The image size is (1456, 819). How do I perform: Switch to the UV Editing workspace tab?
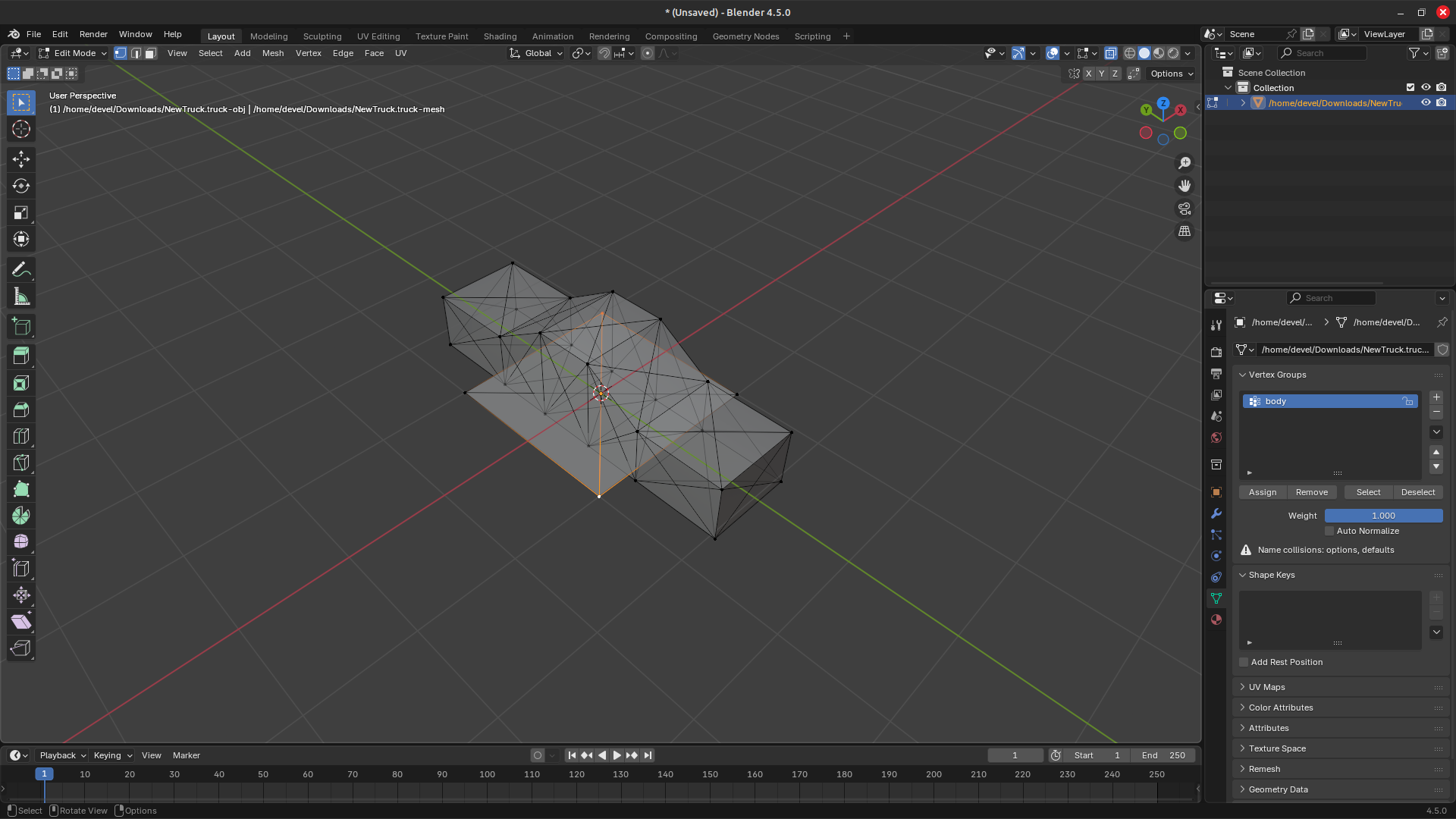coord(378,36)
